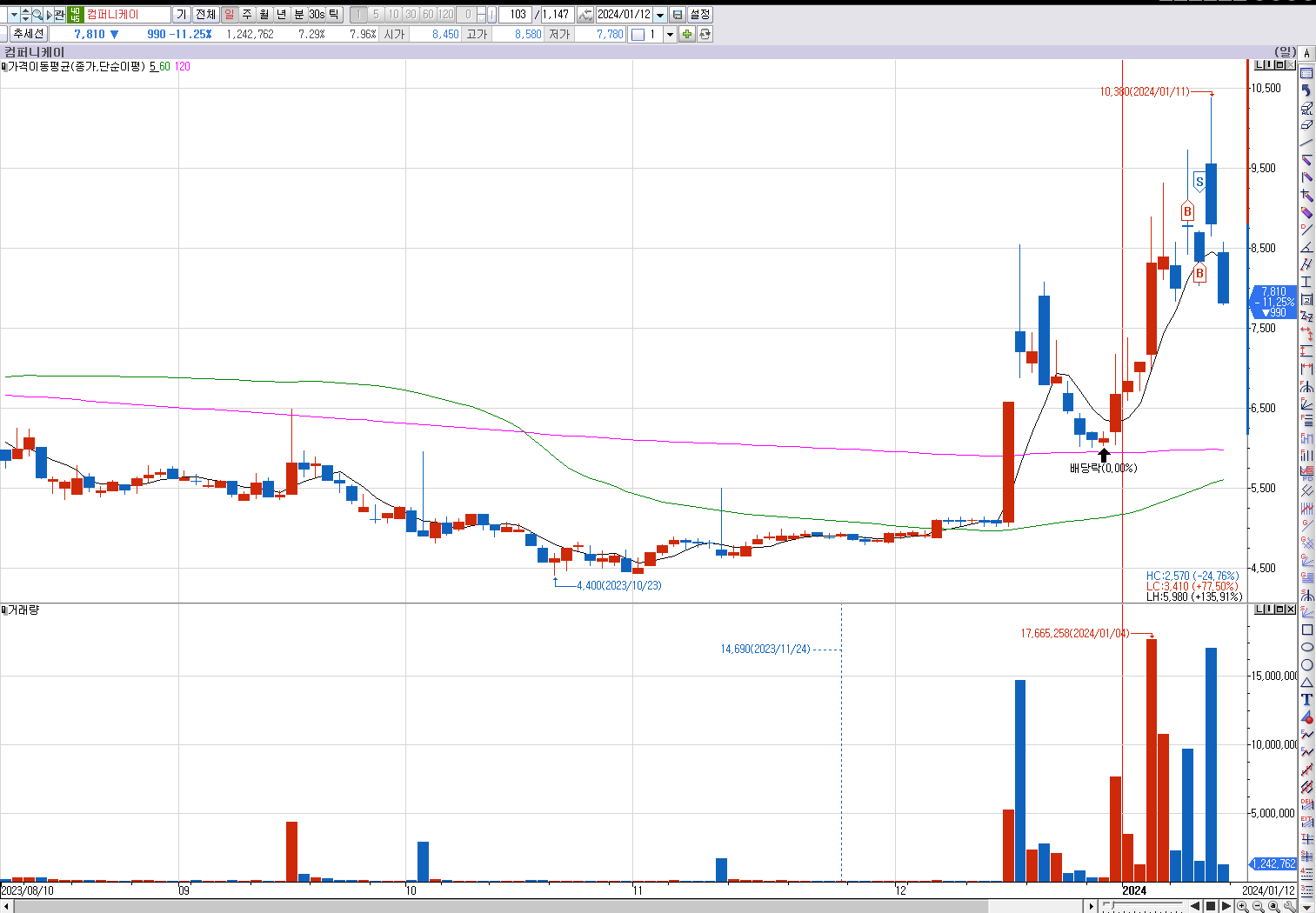This screenshot has height=913, width=1316.
Task: Select the erase ALL drawings tool
Action: click(1306, 108)
